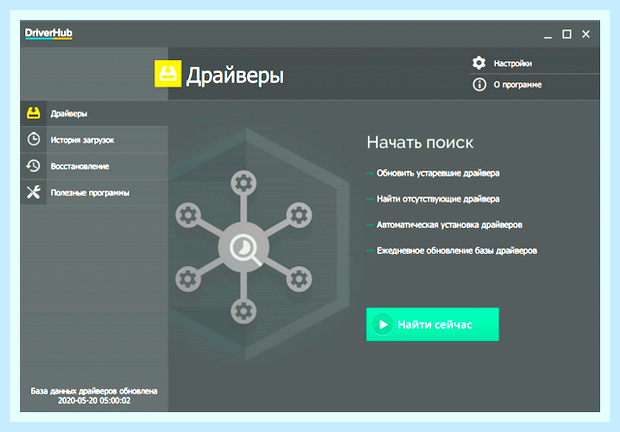Click the DriverHub logo in title bar

click(48, 33)
